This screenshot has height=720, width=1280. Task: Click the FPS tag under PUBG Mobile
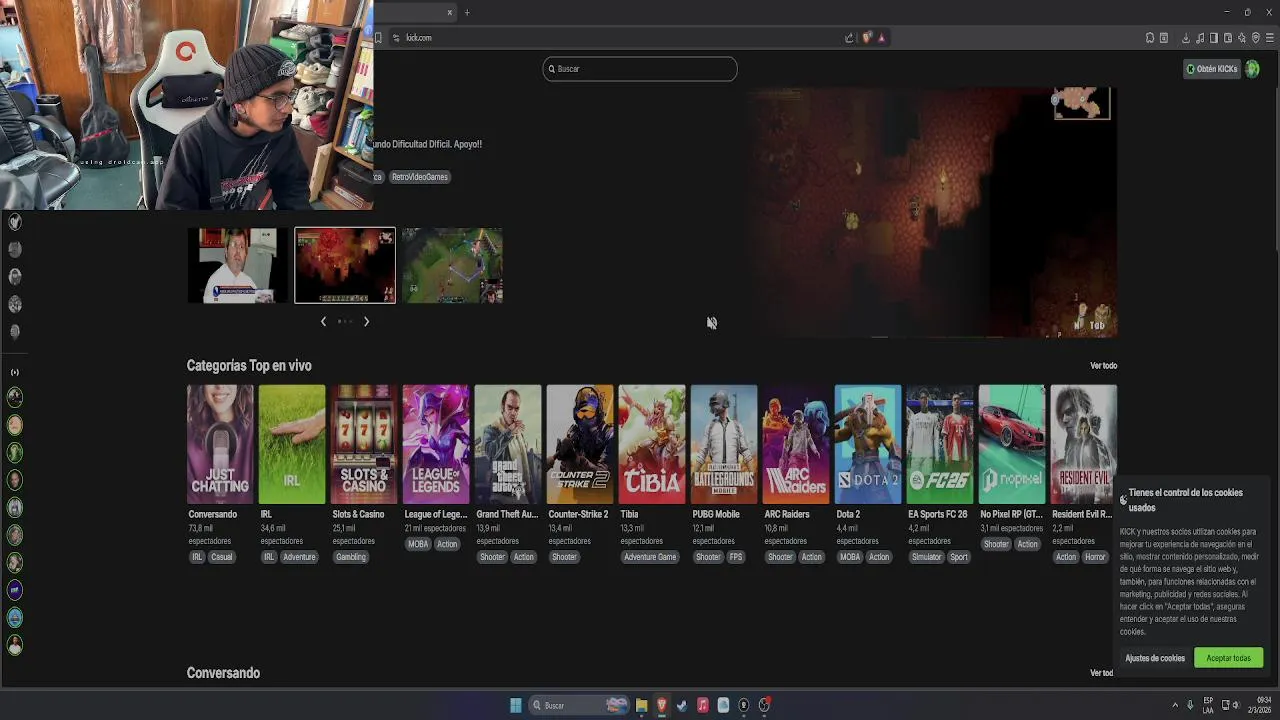pyautogui.click(x=736, y=557)
